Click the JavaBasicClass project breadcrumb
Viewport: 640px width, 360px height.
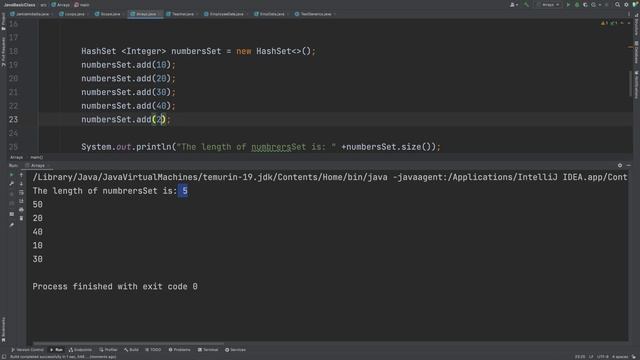[x=19, y=5]
